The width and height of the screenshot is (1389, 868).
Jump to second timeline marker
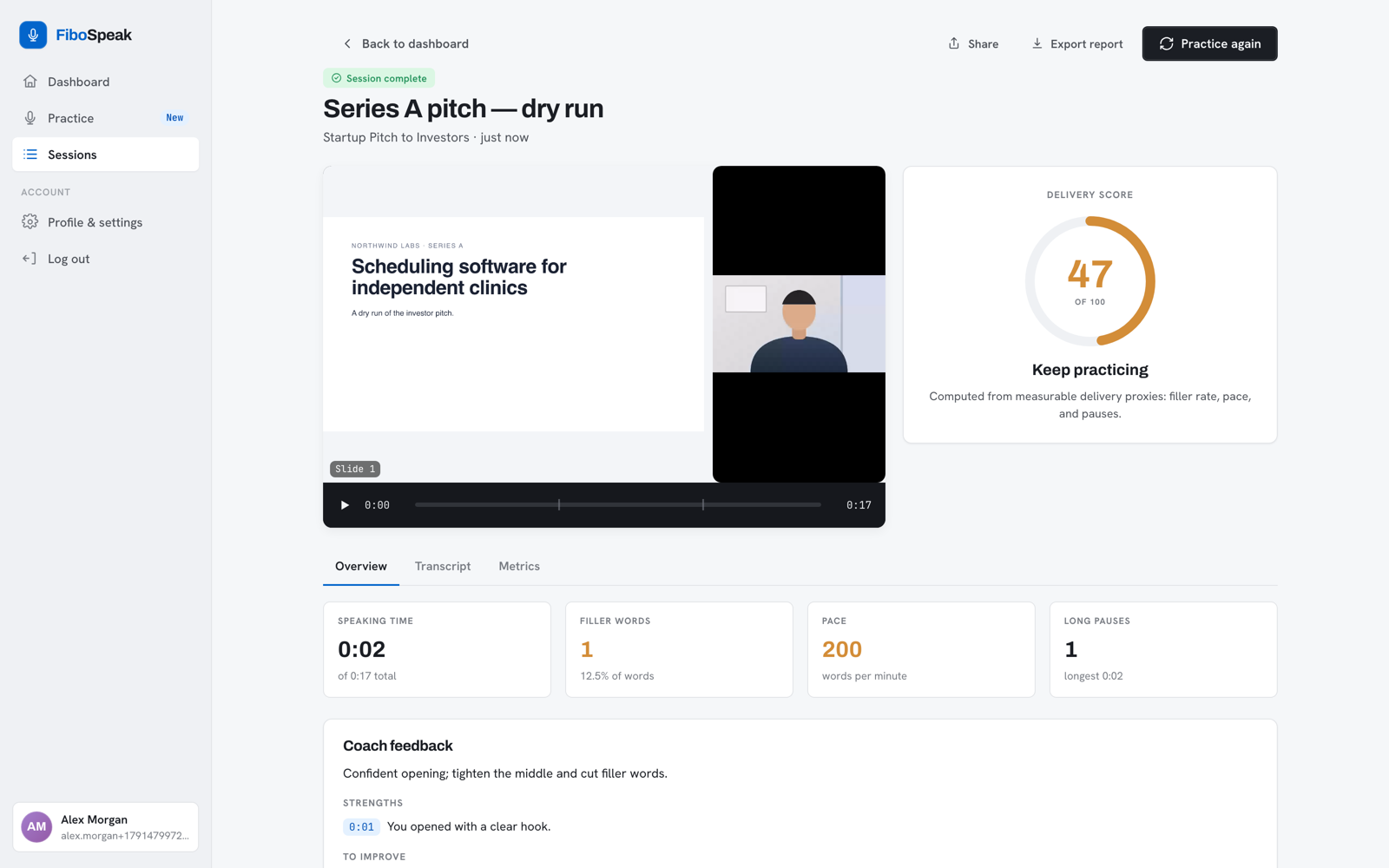[703, 504]
